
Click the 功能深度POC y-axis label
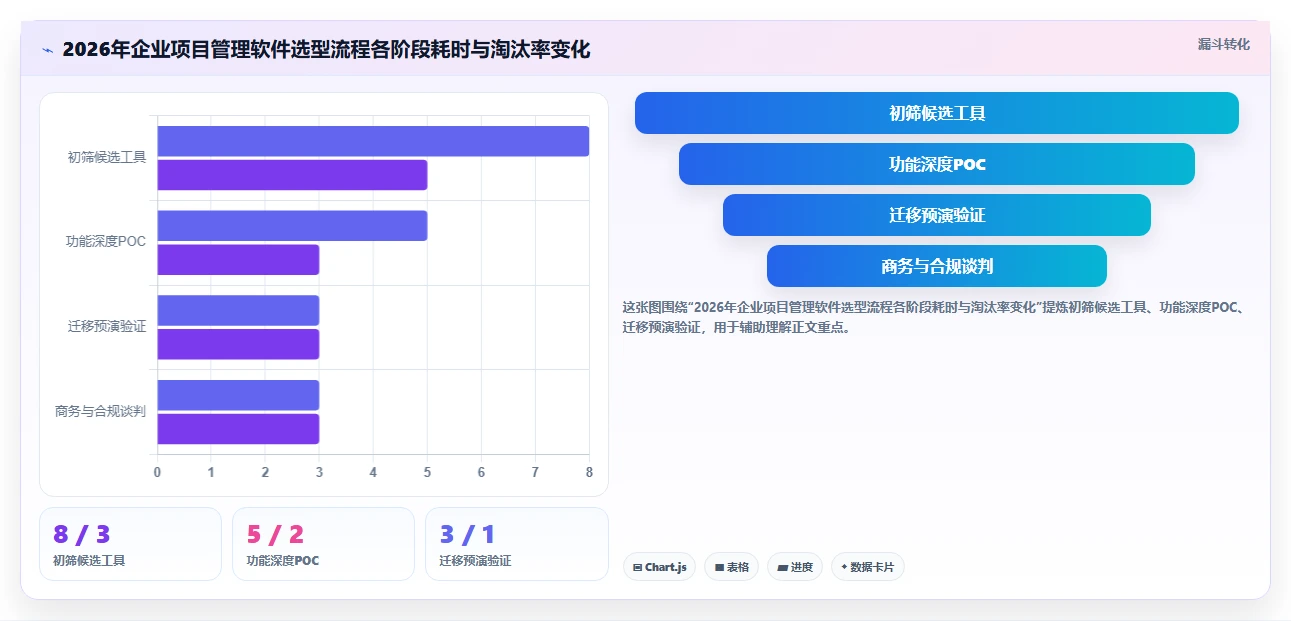(x=106, y=241)
